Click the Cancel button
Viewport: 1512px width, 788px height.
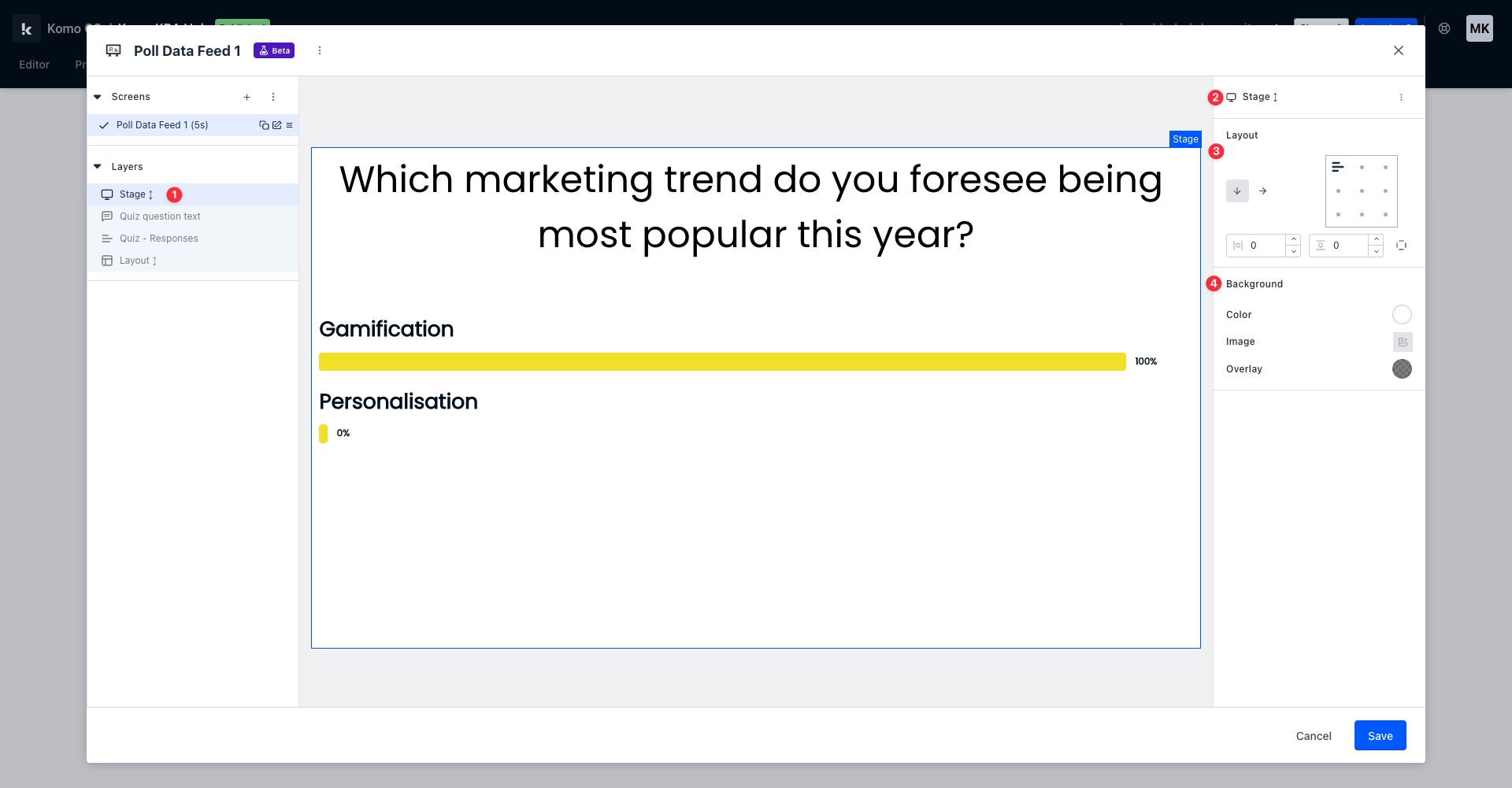click(x=1314, y=736)
